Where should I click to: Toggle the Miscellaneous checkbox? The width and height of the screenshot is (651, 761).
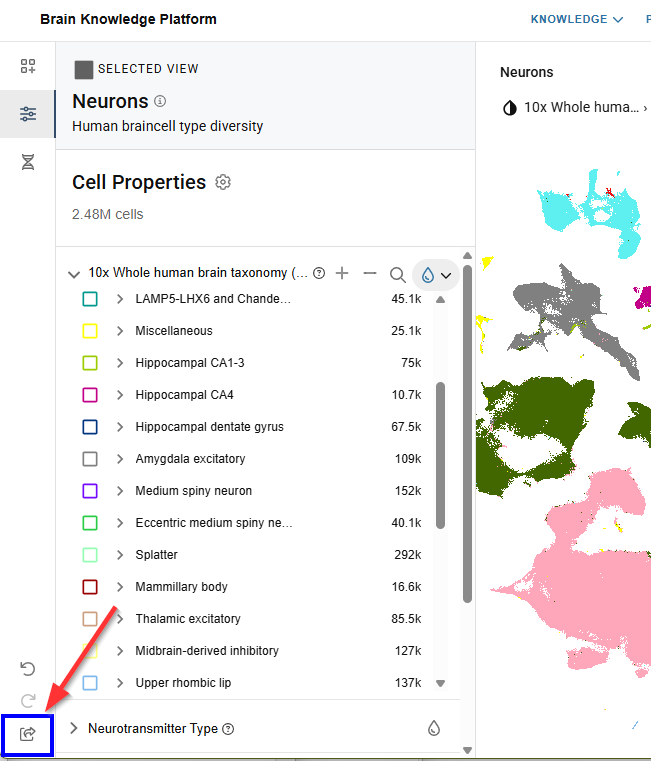point(90,331)
